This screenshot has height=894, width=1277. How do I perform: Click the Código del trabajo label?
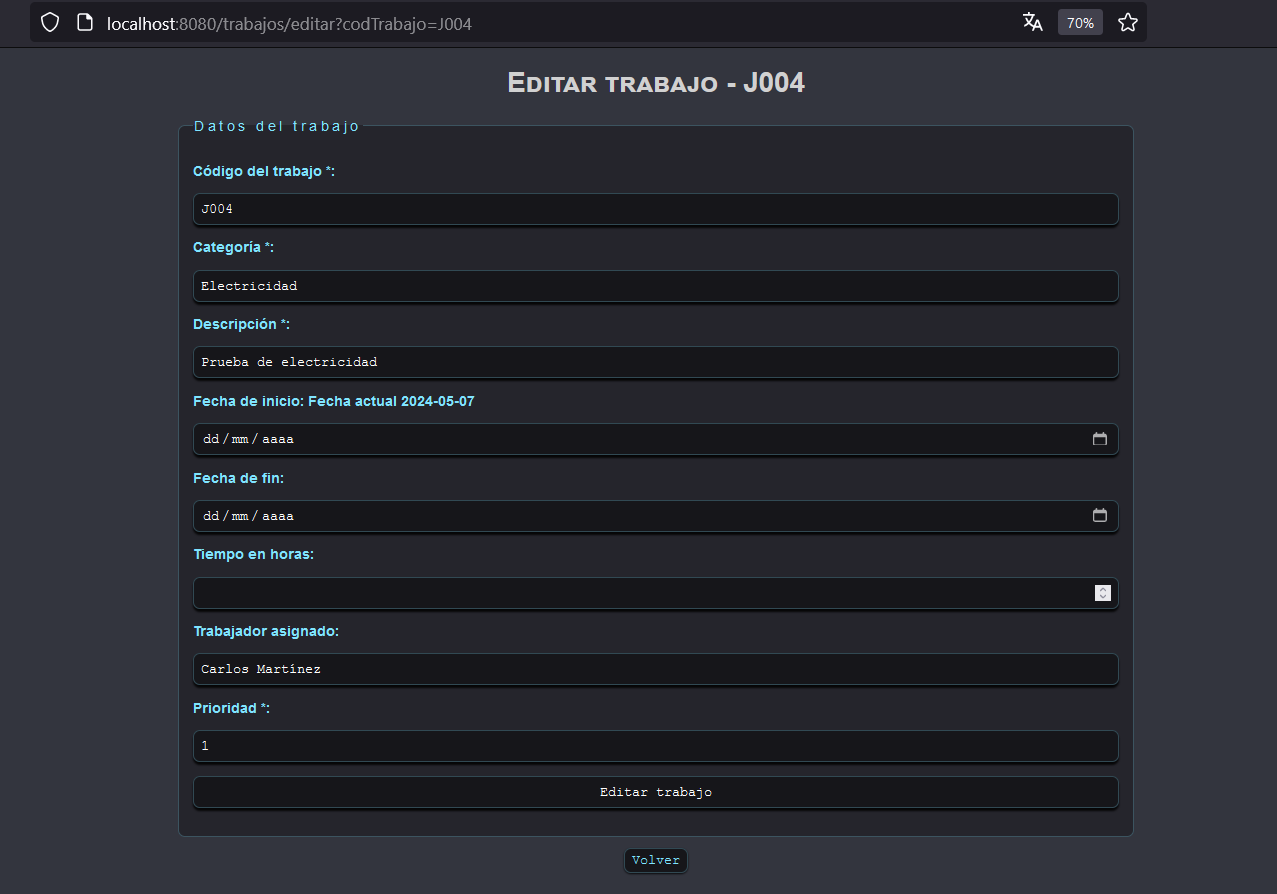coord(264,171)
